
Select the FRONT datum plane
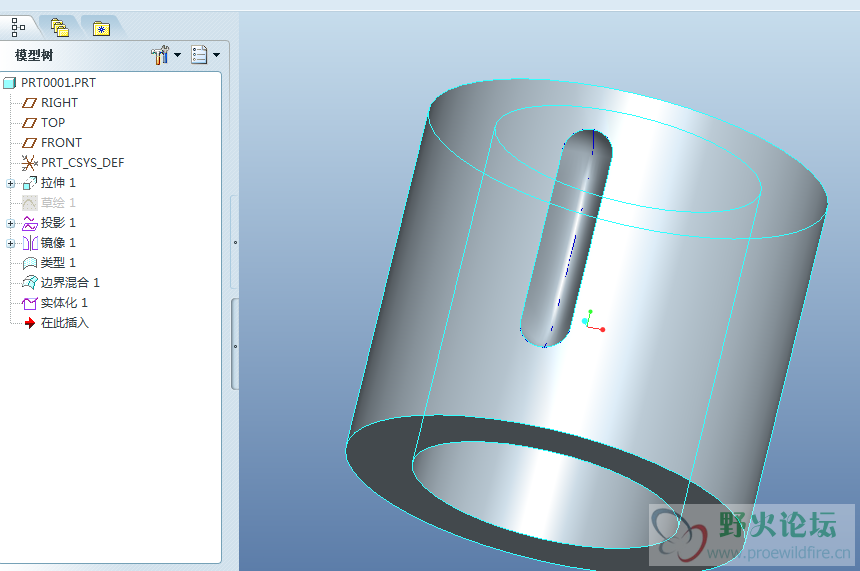click(61, 143)
